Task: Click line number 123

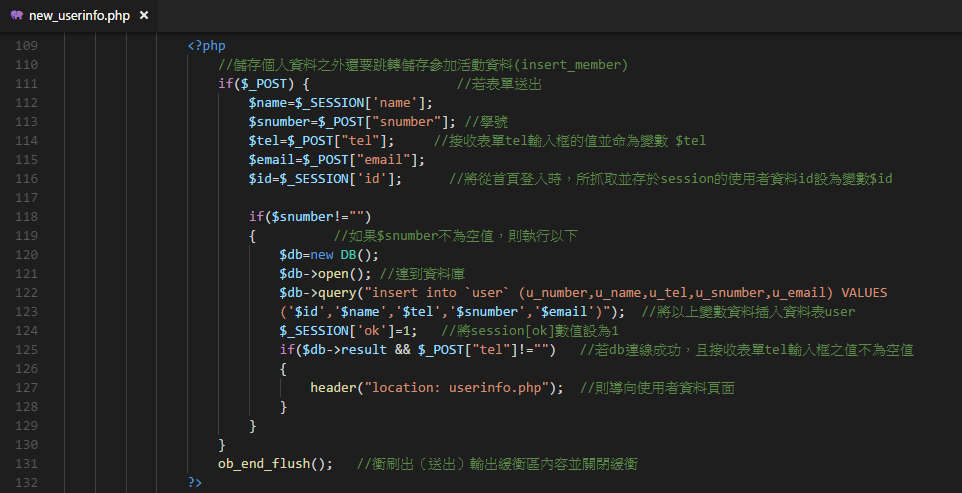Action: 26,311
